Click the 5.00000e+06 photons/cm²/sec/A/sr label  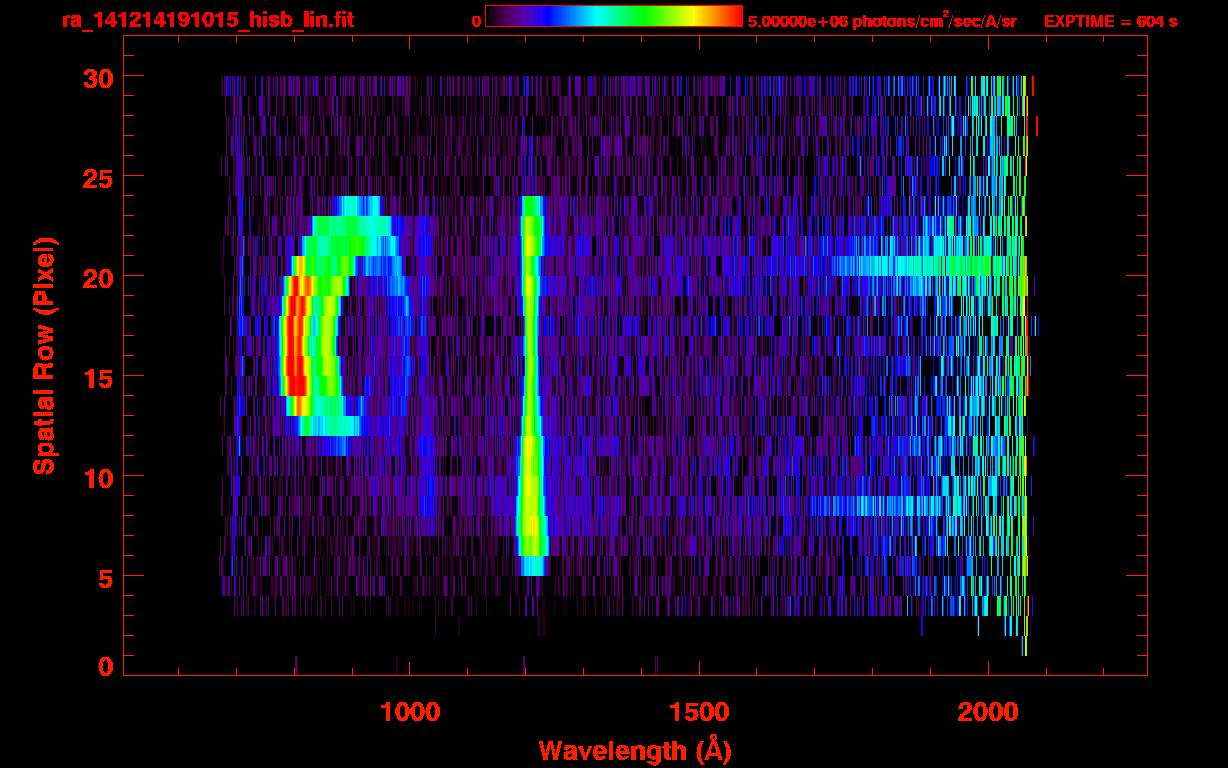882,21
